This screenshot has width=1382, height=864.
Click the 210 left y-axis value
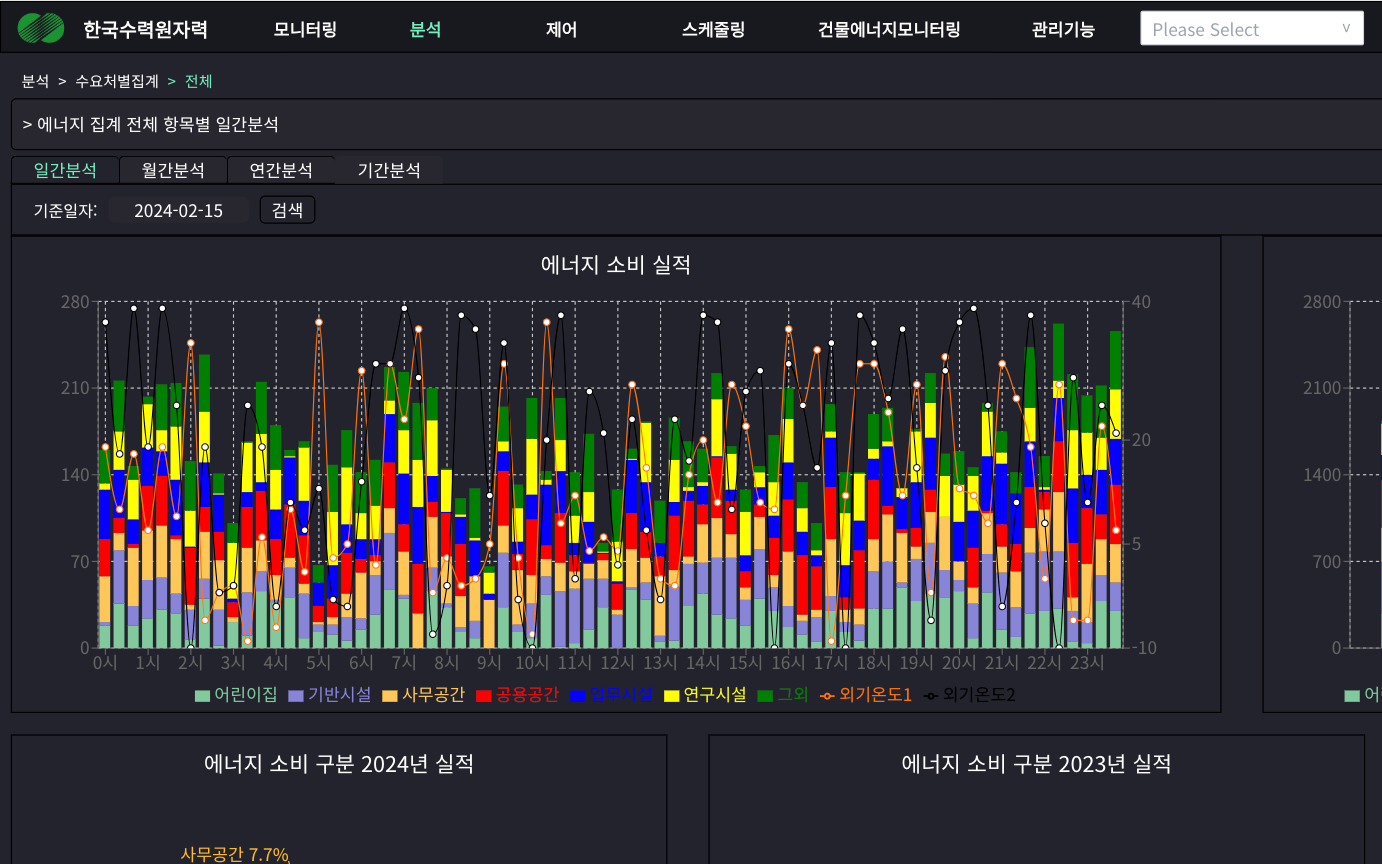coord(76,388)
